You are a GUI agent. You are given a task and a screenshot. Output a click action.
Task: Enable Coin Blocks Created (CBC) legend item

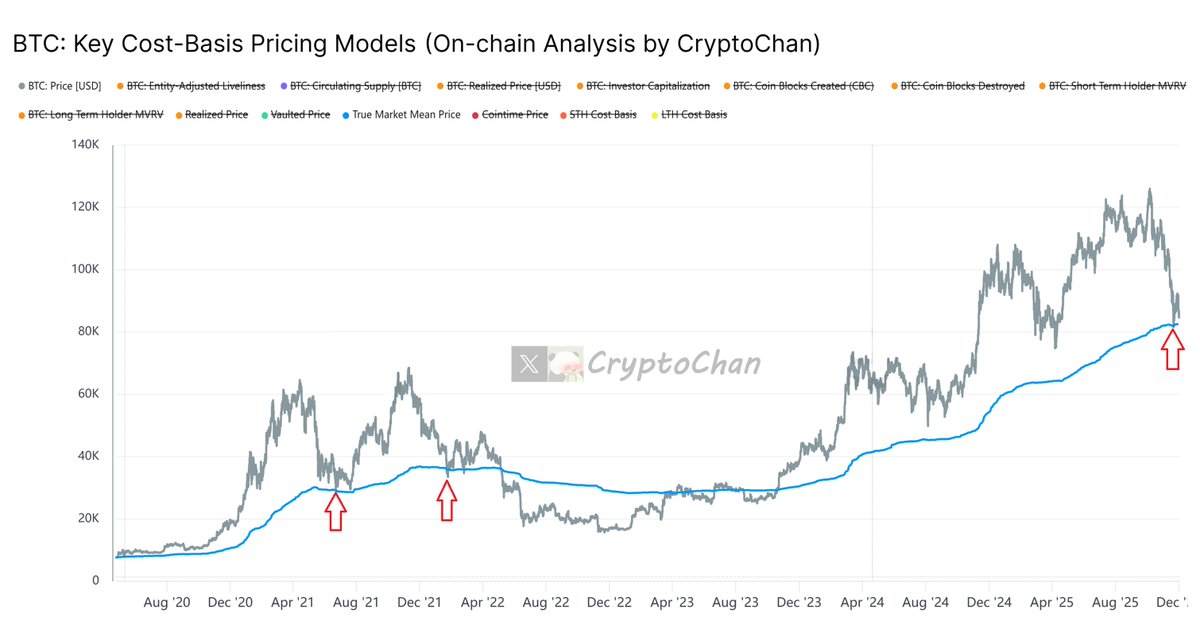pos(803,86)
